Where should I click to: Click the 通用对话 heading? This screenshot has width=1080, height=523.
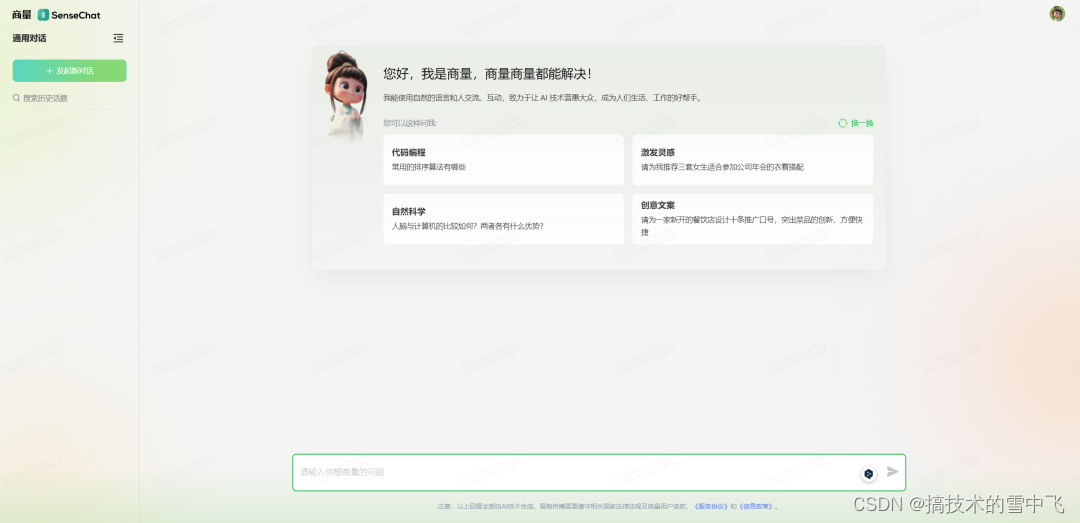click(x=30, y=39)
